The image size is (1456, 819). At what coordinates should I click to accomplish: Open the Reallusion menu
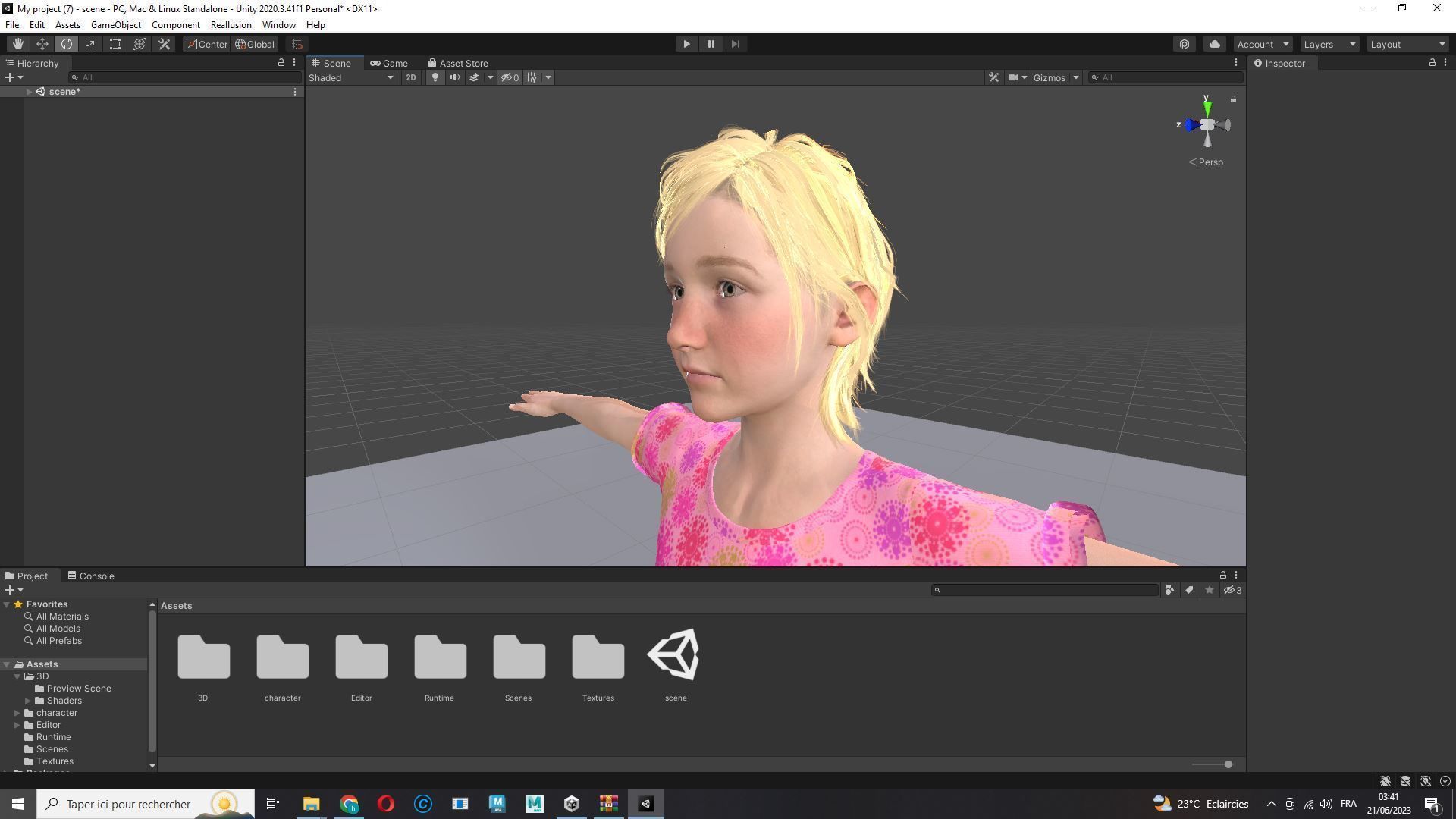(231, 25)
